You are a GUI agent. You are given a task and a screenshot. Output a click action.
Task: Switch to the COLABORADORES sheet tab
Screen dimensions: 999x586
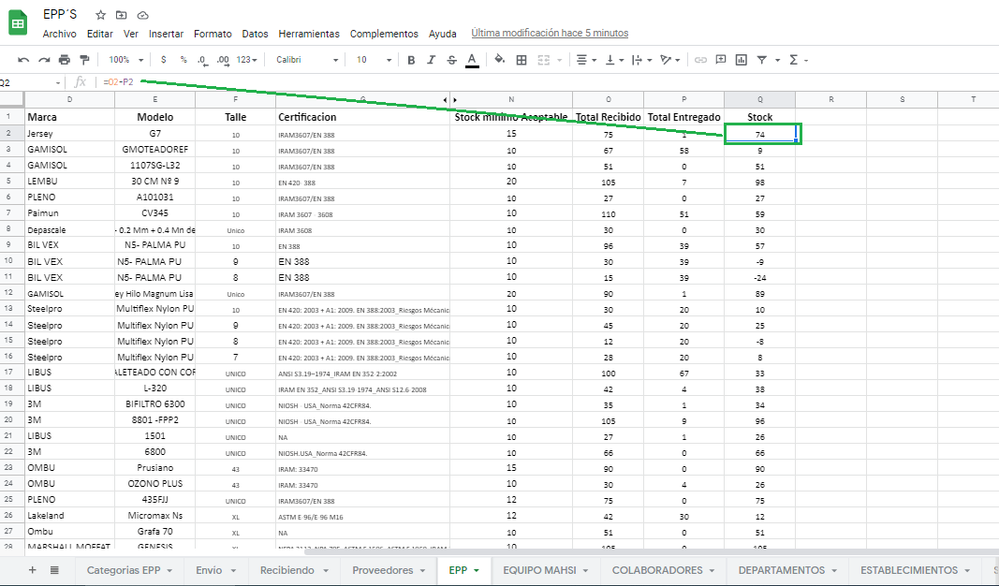pyautogui.click(x=664, y=570)
